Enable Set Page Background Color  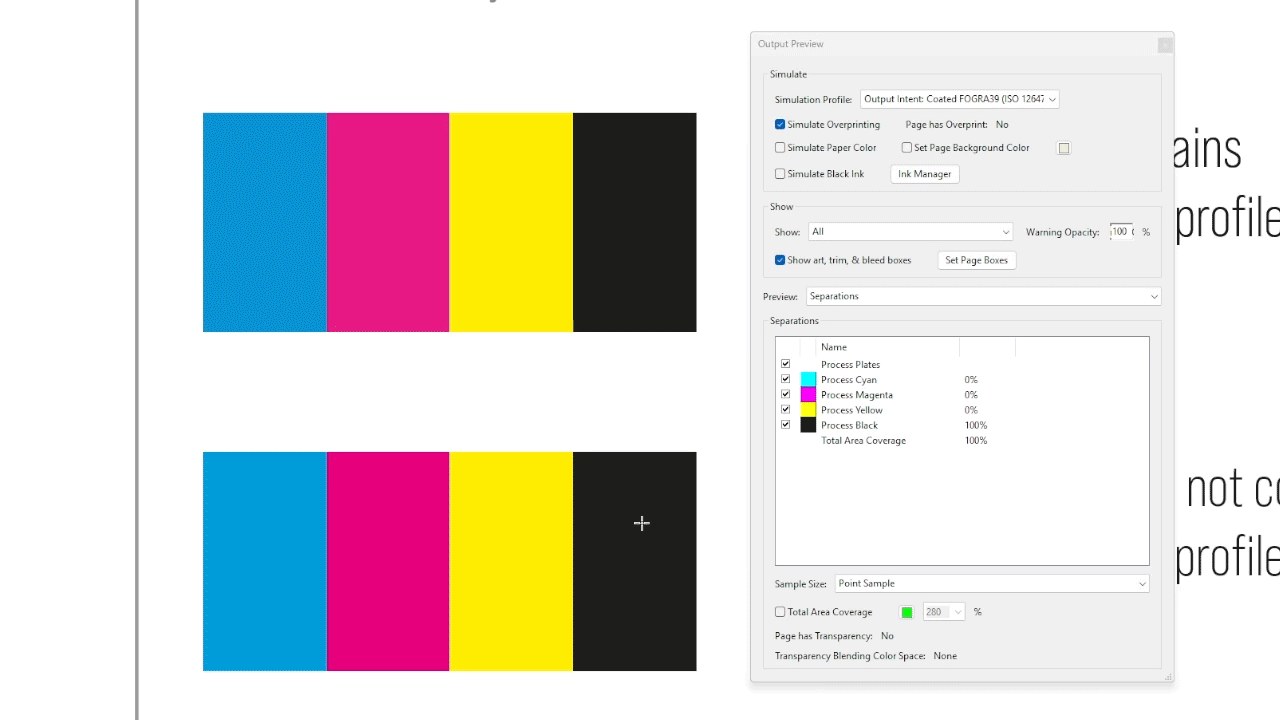(x=907, y=147)
